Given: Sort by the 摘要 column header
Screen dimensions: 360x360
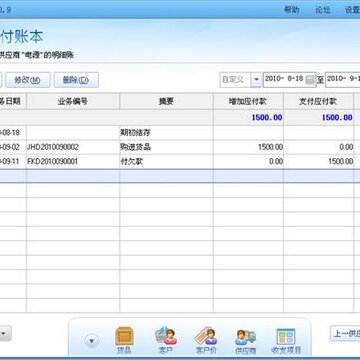Looking at the screenshot, I should click(166, 101).
